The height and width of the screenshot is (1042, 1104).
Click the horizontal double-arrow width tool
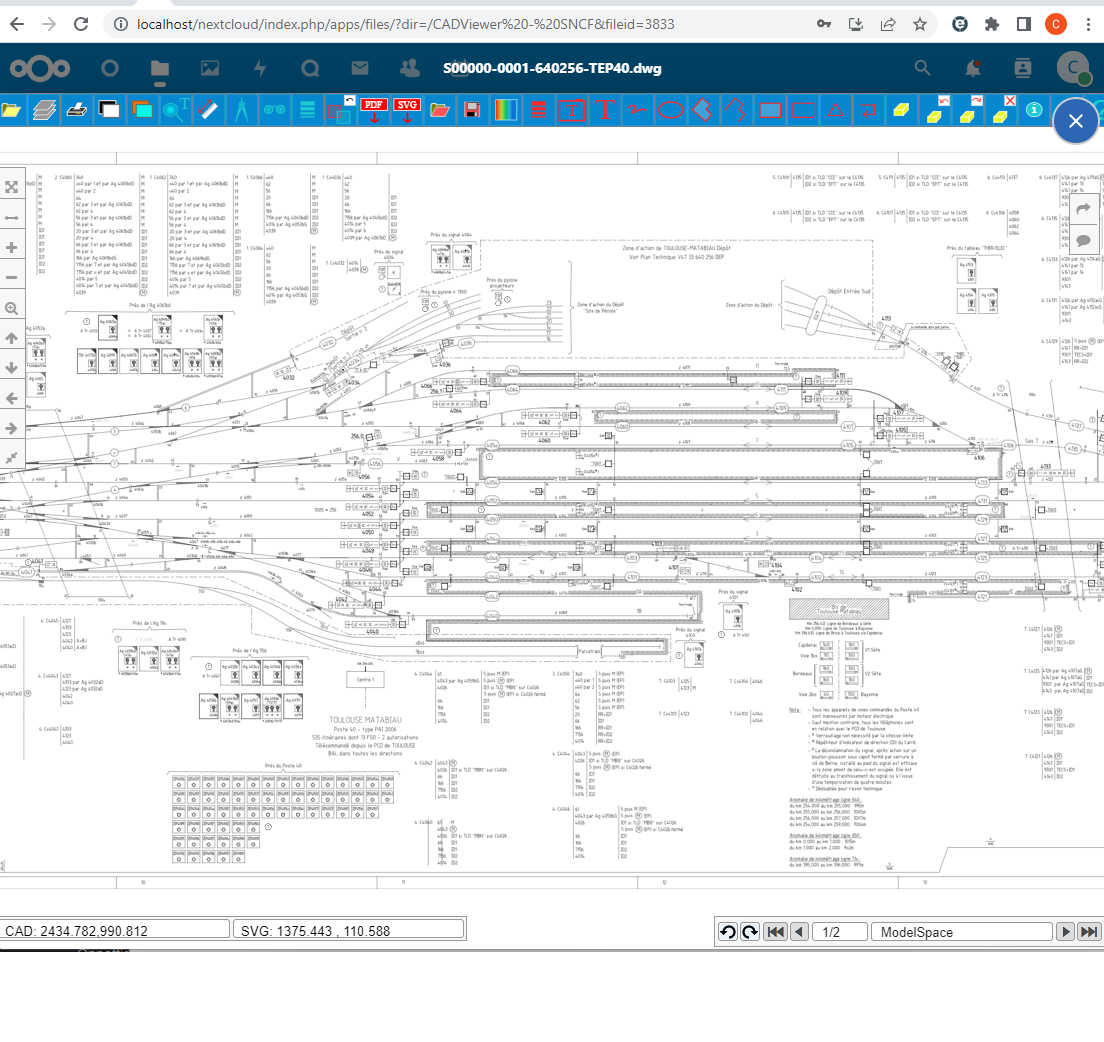click(x=11, y=218)
